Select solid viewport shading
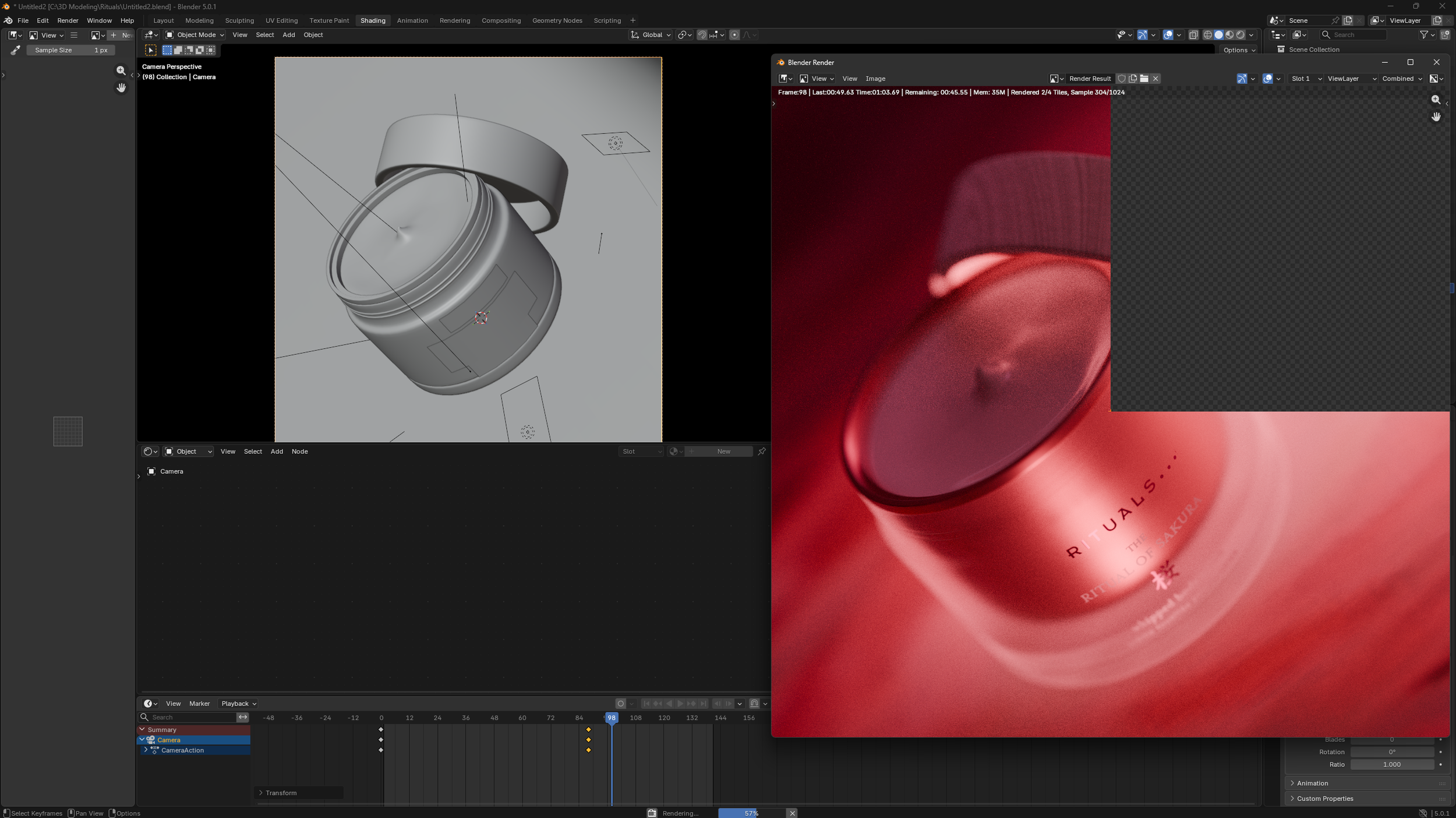 (x=1219, y=35)
